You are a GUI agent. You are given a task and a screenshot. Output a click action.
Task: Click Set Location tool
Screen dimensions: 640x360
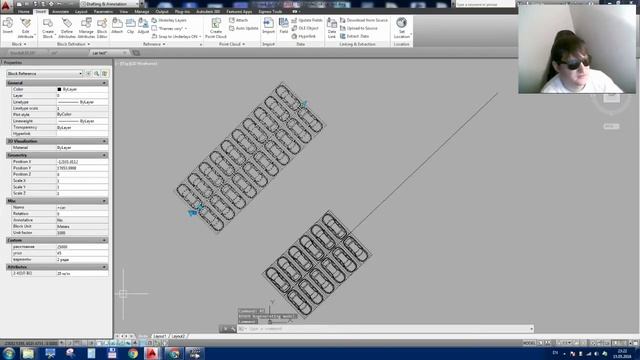click(x=402, y=28)
